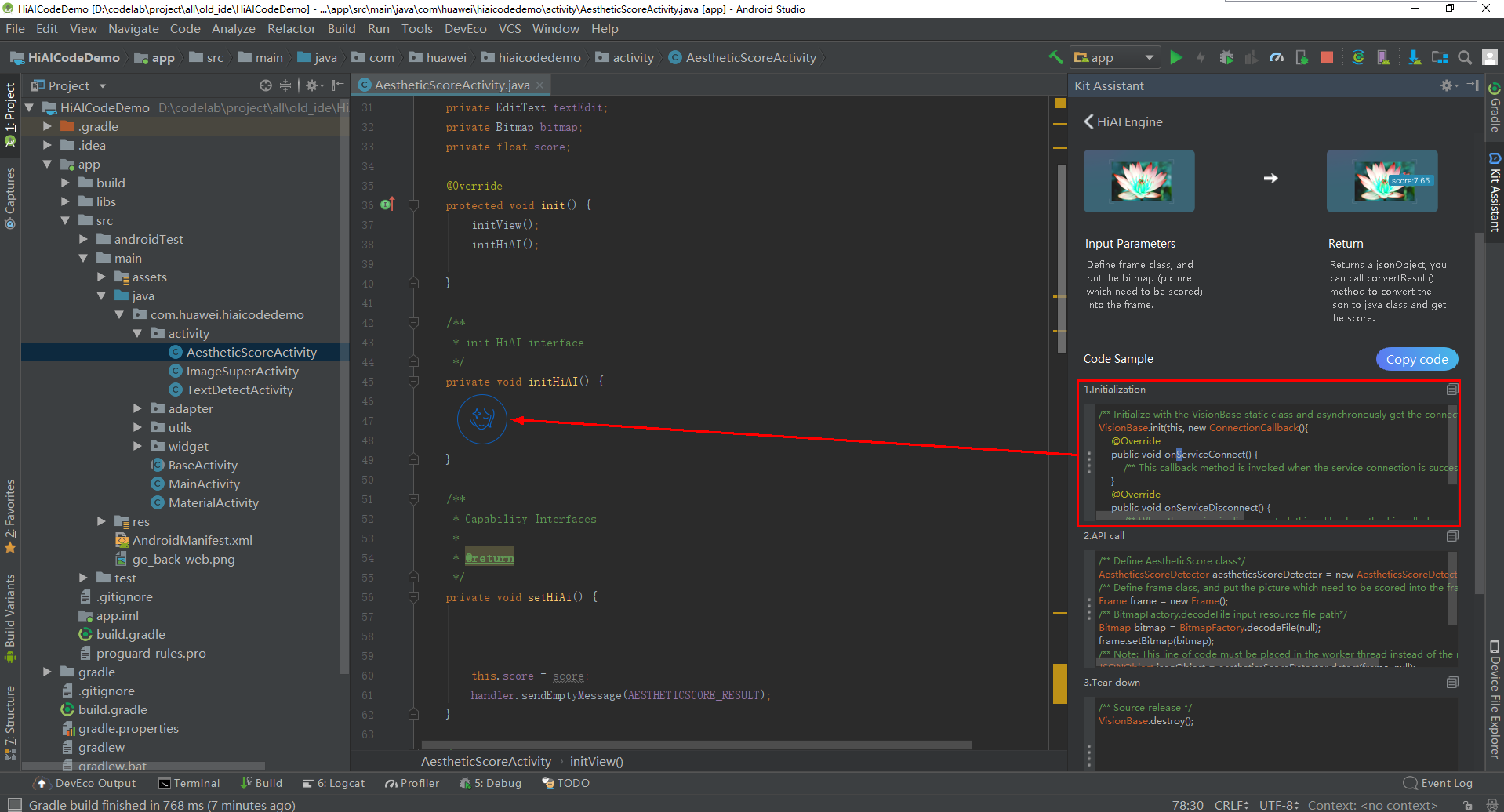Open MainActivity in the project tree
The image size is (1504, 812).
pos(204,484)
